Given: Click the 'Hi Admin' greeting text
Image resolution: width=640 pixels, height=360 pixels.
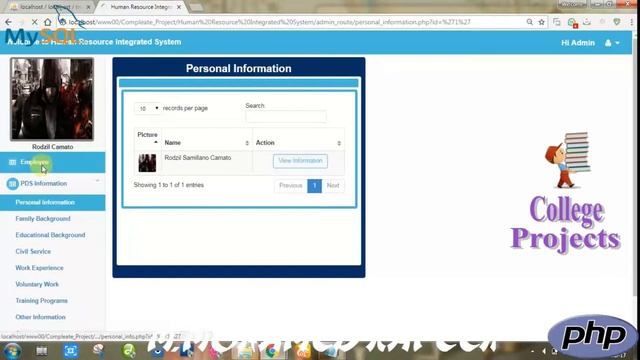Looking at the screenshot, I should [578, 43].
